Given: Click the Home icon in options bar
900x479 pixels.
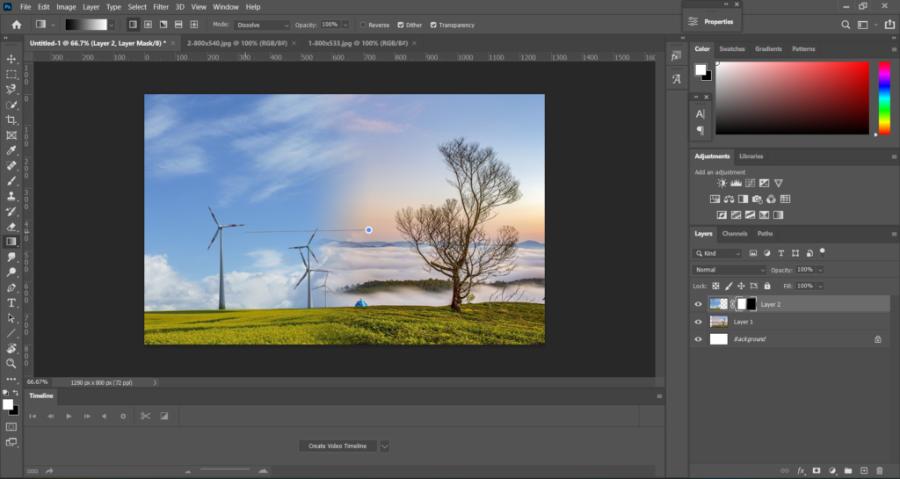Looking at the screenshot, I should [x=17, y=25].
